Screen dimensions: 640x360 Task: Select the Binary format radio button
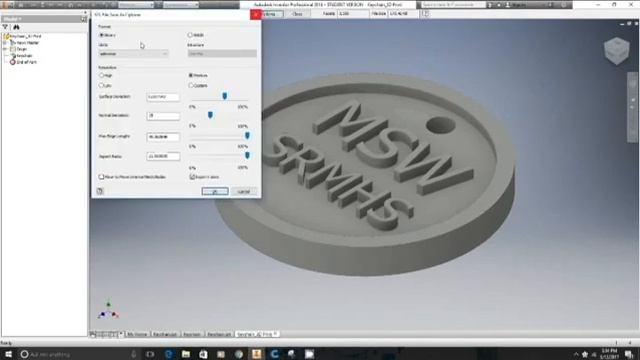[102, 35]
